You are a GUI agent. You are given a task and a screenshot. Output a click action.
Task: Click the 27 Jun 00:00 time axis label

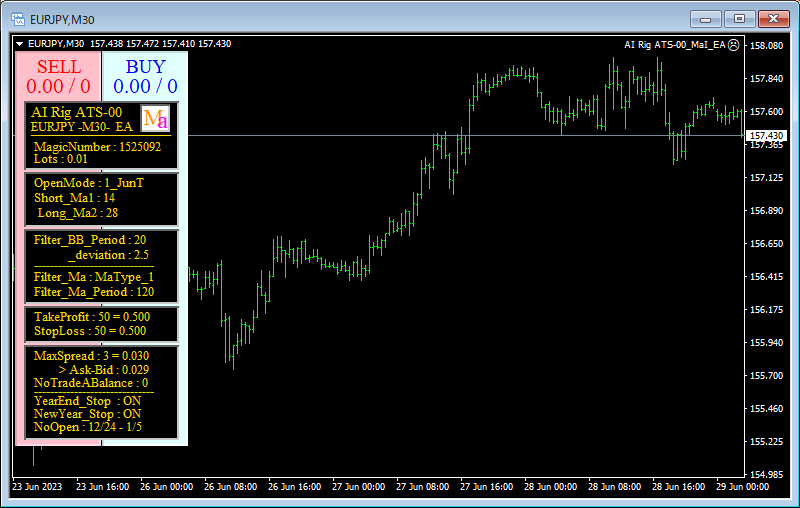coord(358,487)
